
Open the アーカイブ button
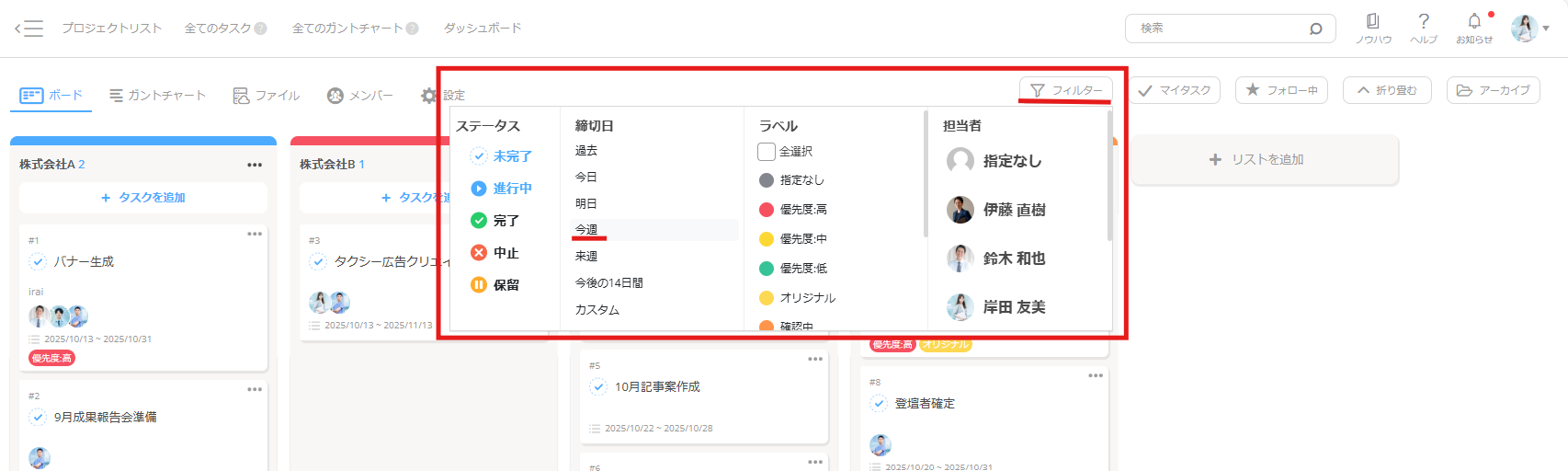[1494, 90]
